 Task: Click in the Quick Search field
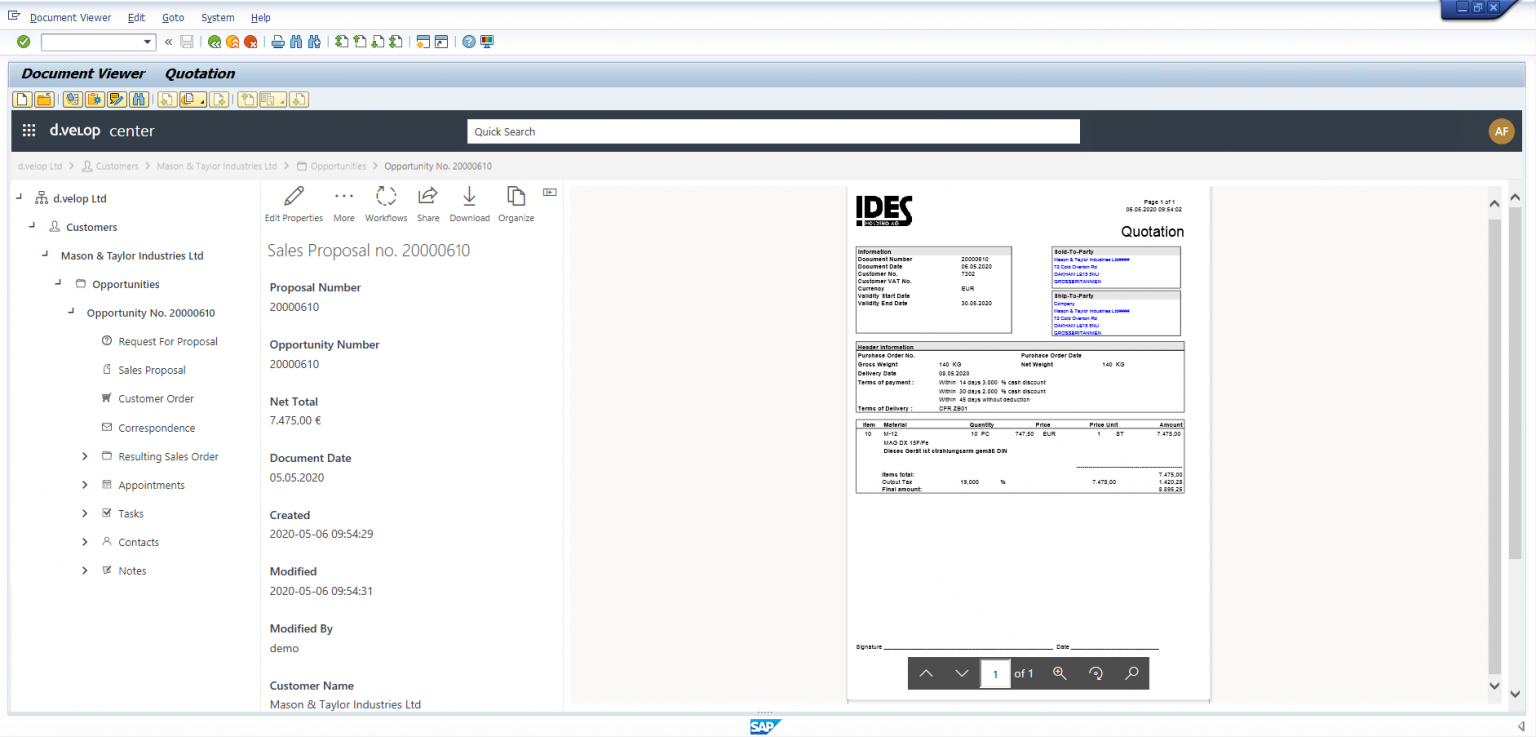coord(773,131)
